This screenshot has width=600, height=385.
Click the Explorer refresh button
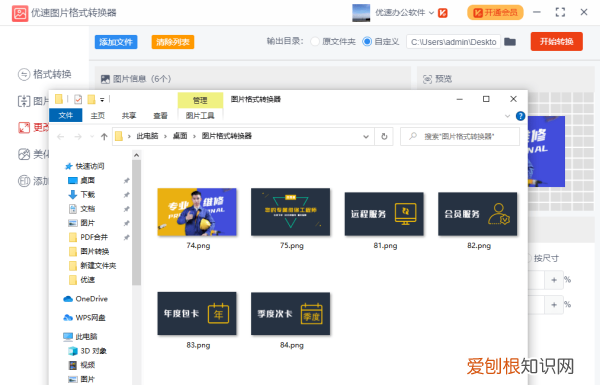tap(384, 136)
